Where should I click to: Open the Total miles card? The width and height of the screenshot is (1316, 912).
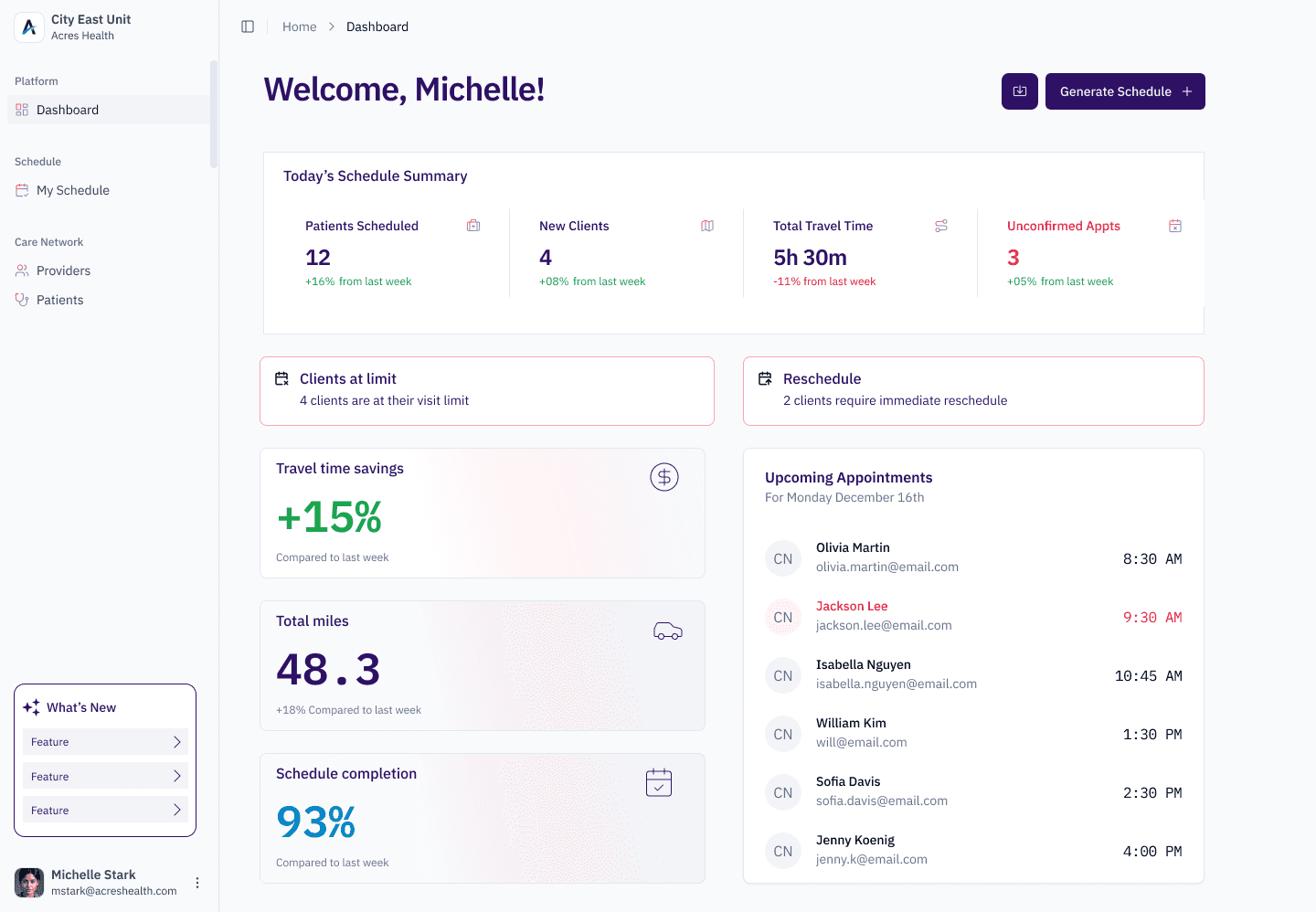coord(483,665)
